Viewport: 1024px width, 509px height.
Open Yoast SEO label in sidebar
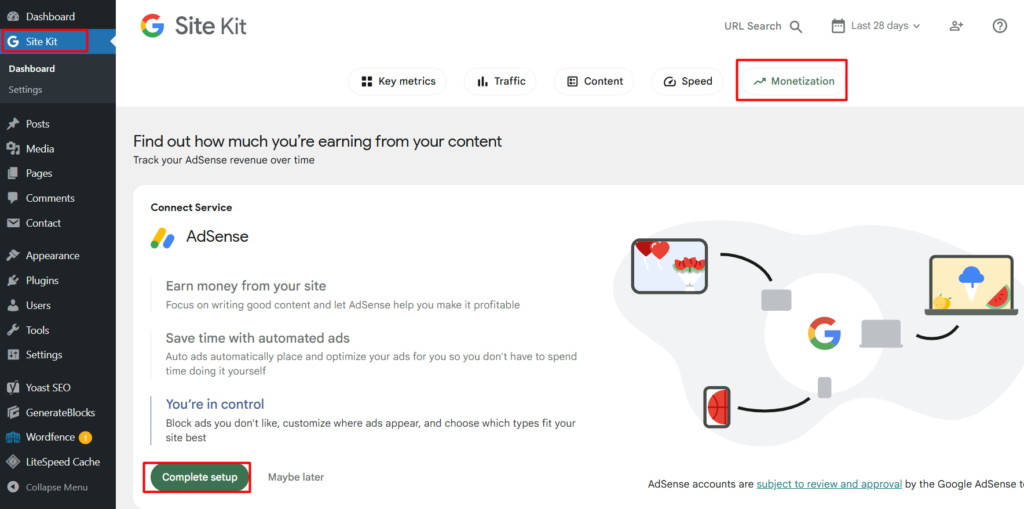click(x=48, y=387)
